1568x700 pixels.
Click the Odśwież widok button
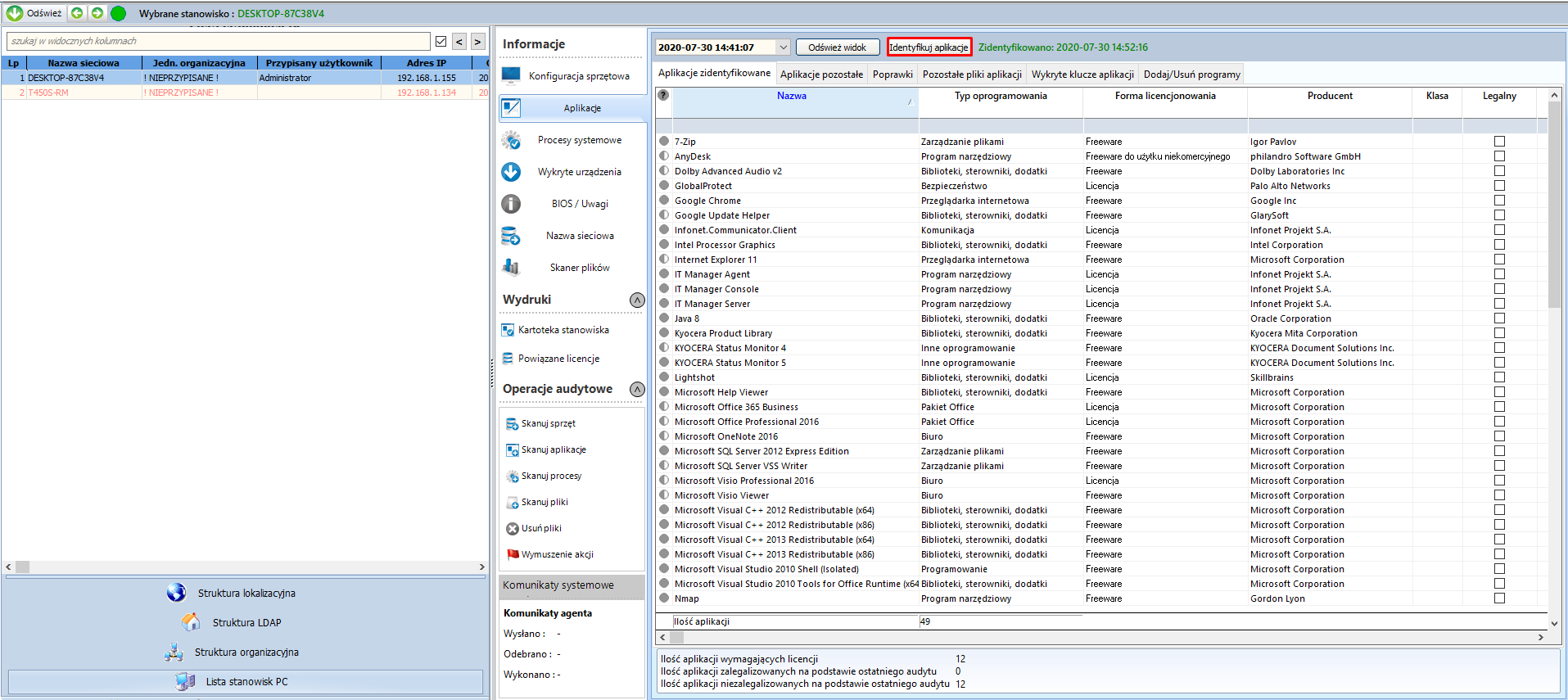point(837,47)
